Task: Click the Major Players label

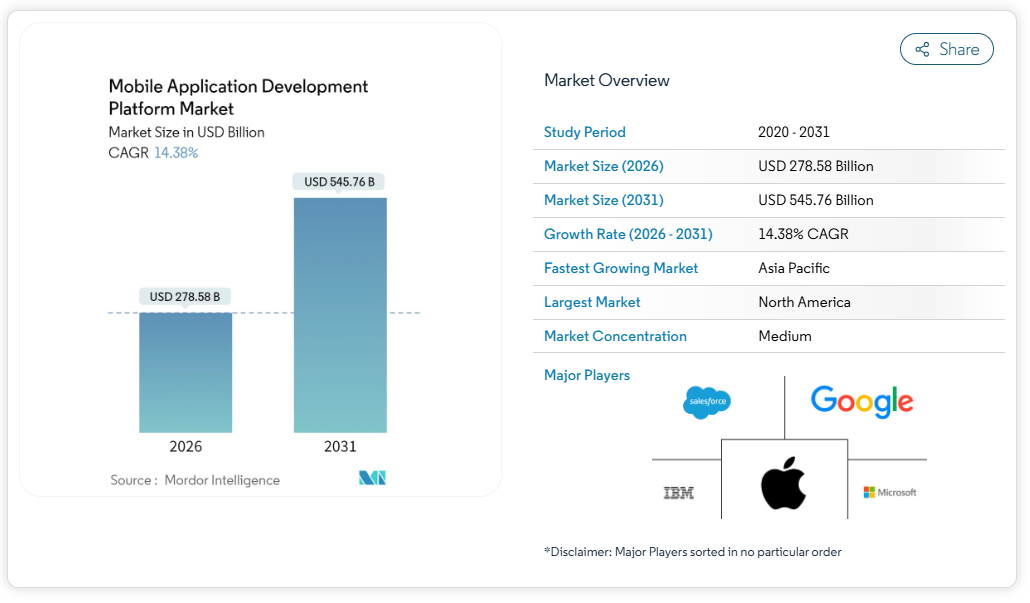Action: coord(587,375)
